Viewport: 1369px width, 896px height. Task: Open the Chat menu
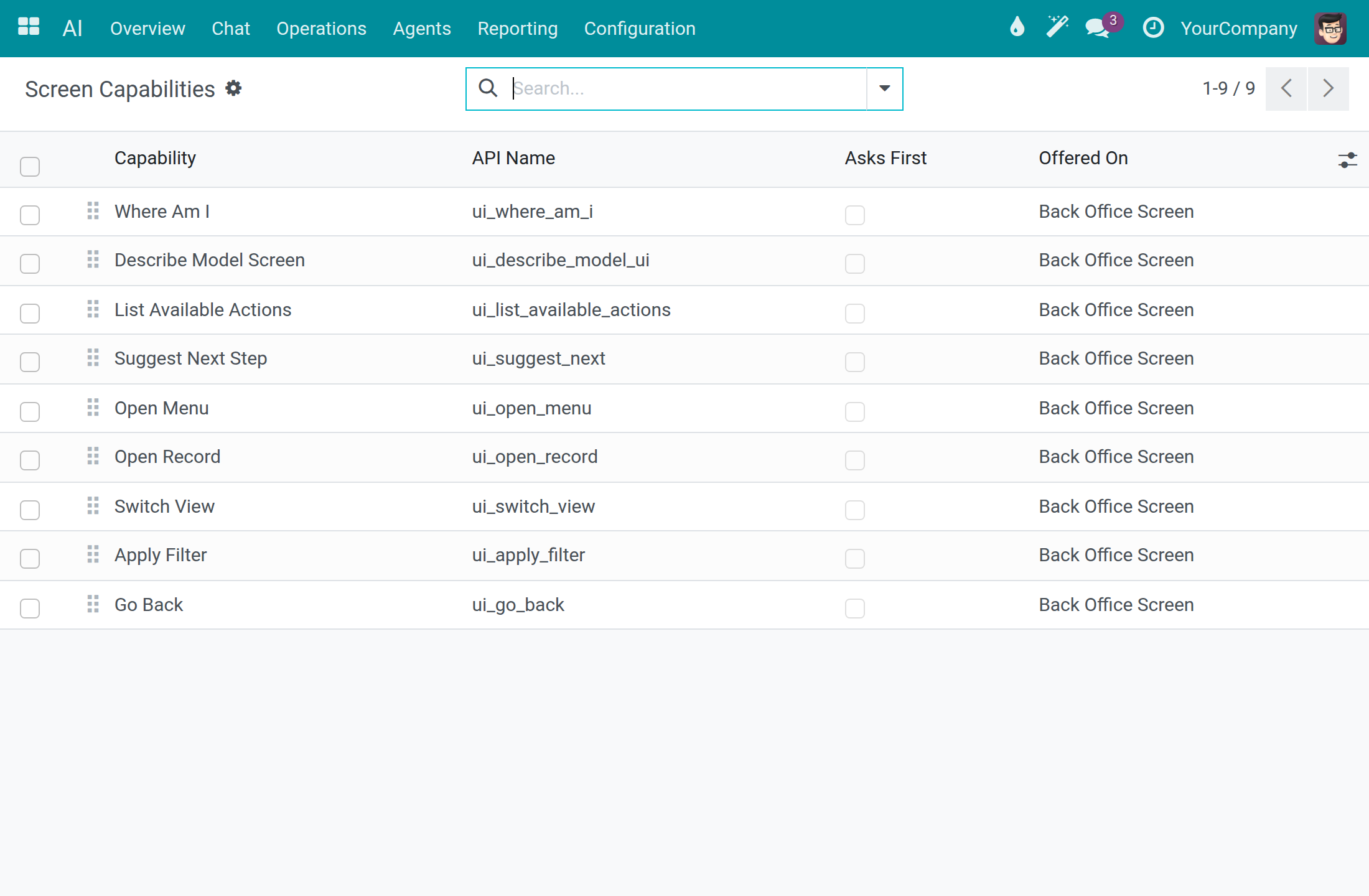230,29
